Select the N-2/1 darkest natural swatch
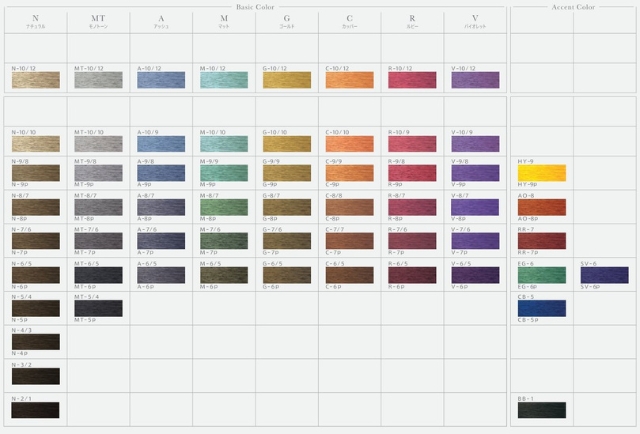This screenshot has width=640, height=434. click(x=35, y=409)
